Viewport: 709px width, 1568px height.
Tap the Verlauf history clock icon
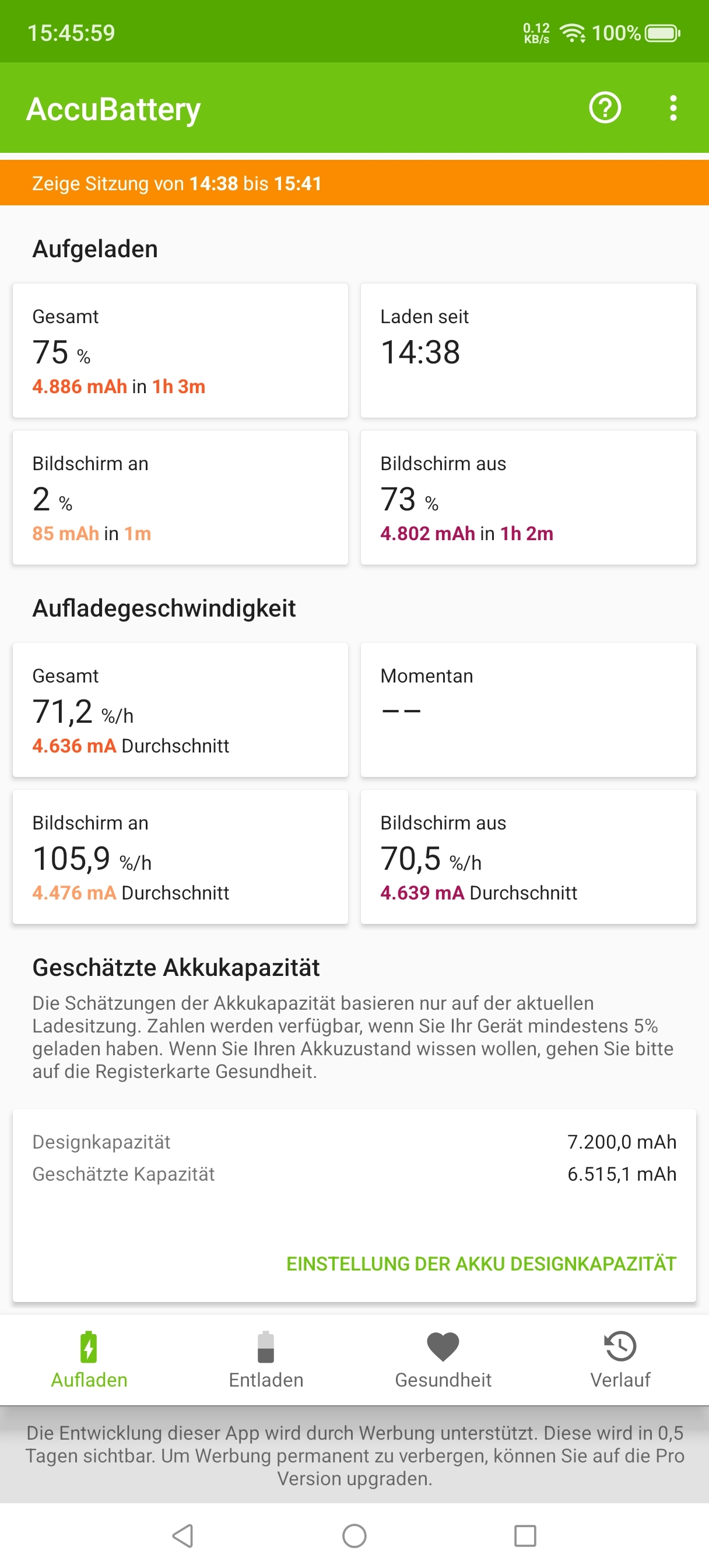click(620, 1346)
